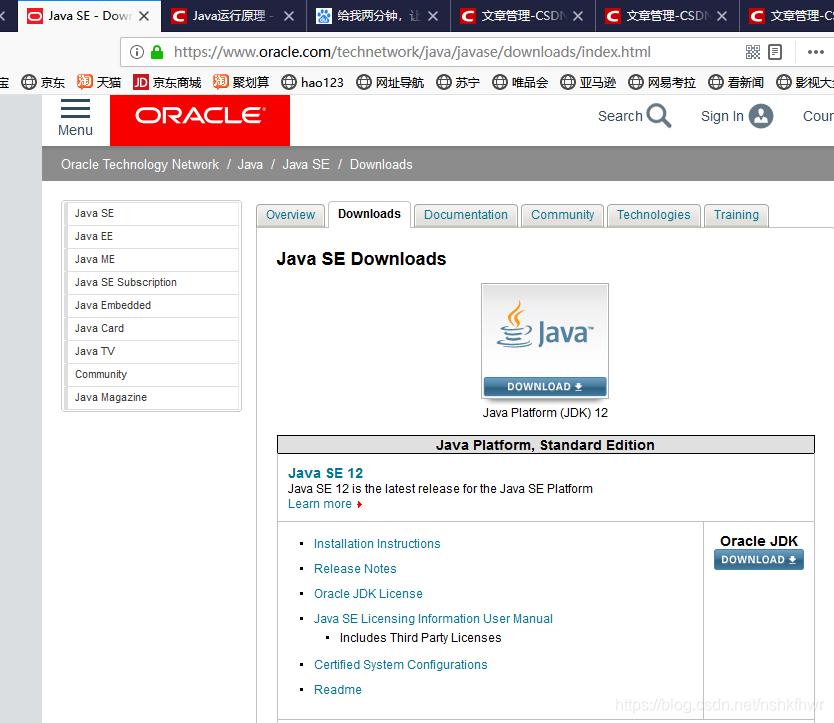
Task: Switch to the Downloads page tab
Action: click(x=369, y=214)
